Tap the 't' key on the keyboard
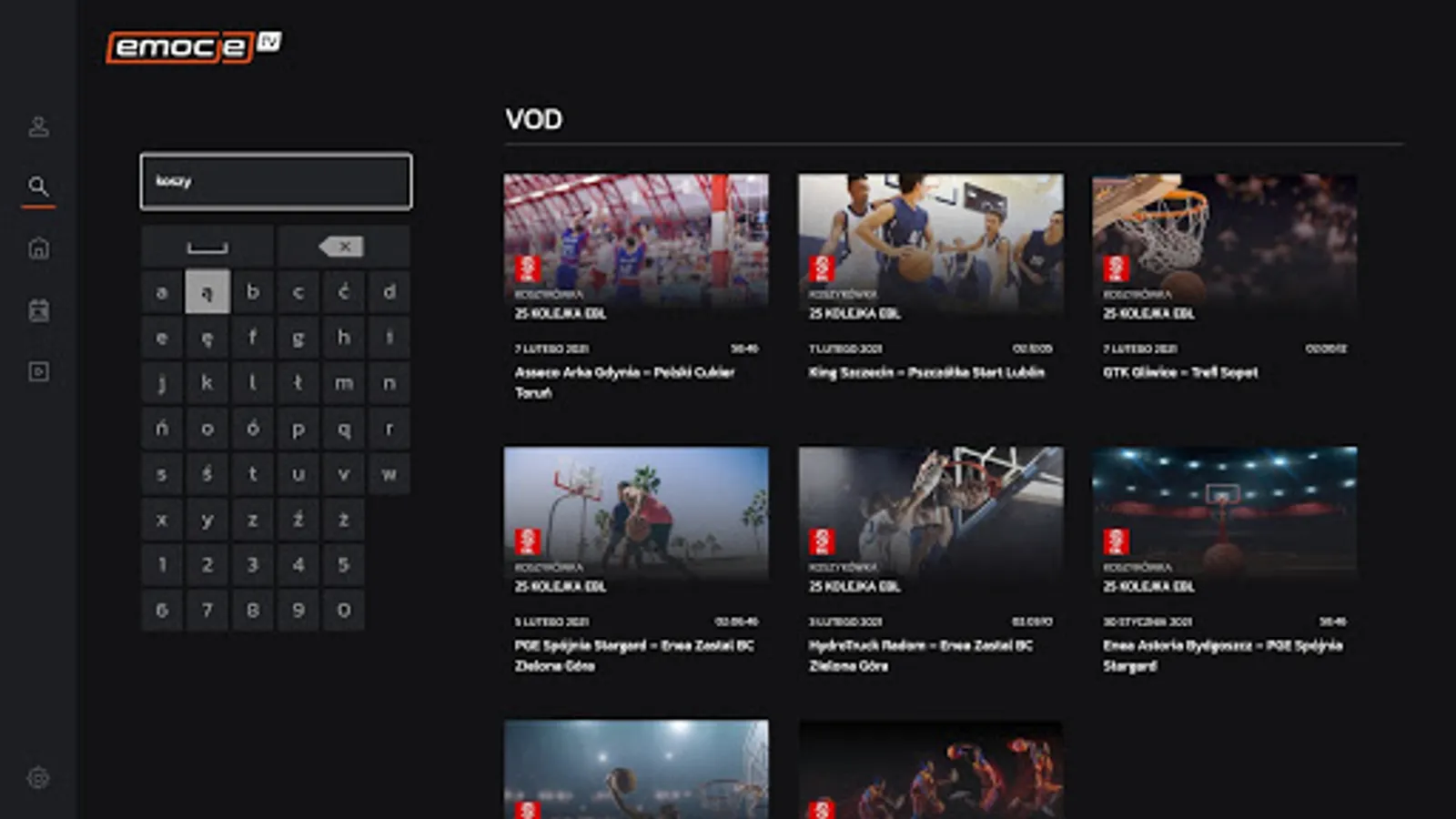Screen dimensions: 1456x819 point(253,474)
